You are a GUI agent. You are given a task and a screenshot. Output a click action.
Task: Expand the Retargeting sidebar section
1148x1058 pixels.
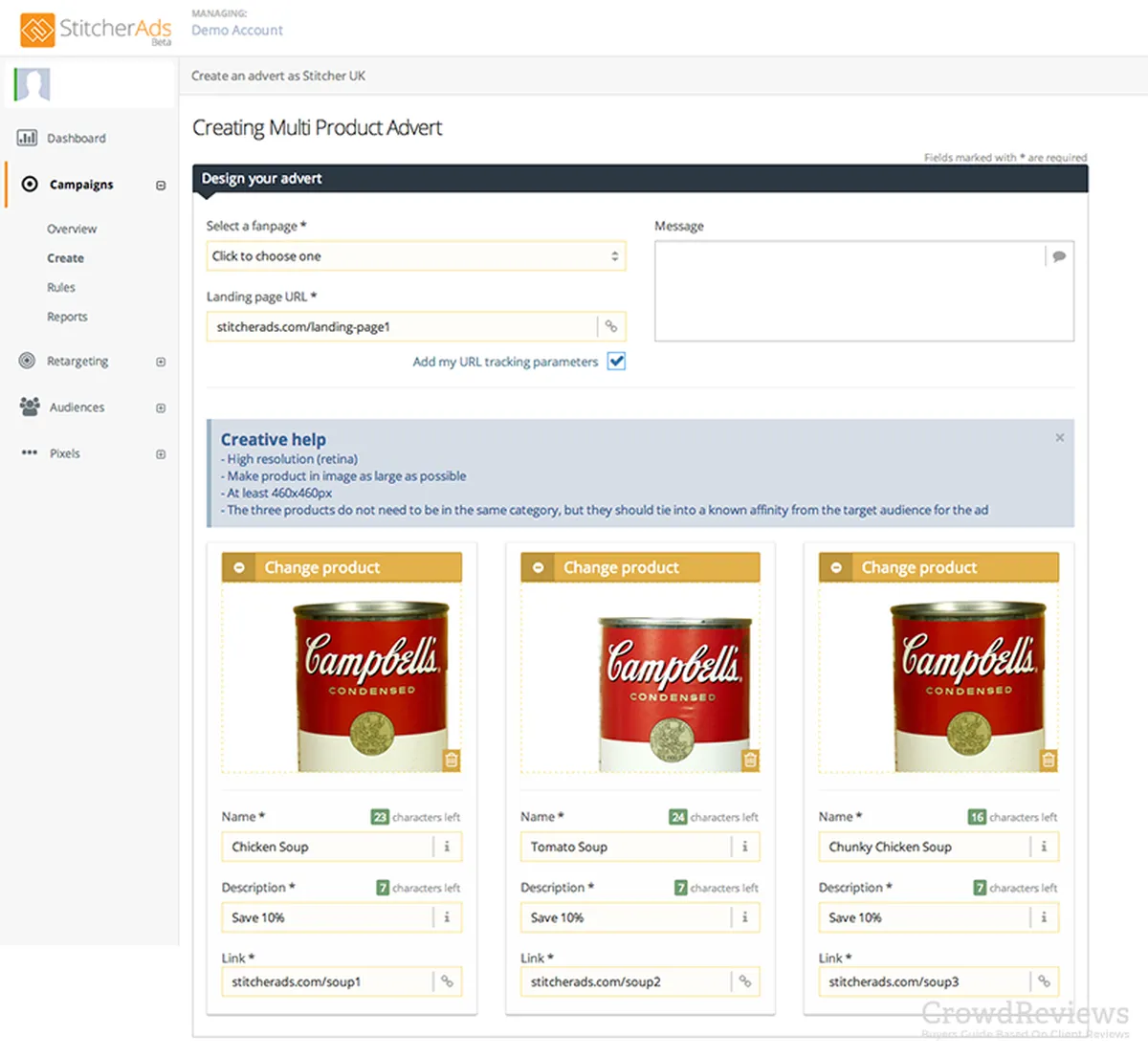161,362
